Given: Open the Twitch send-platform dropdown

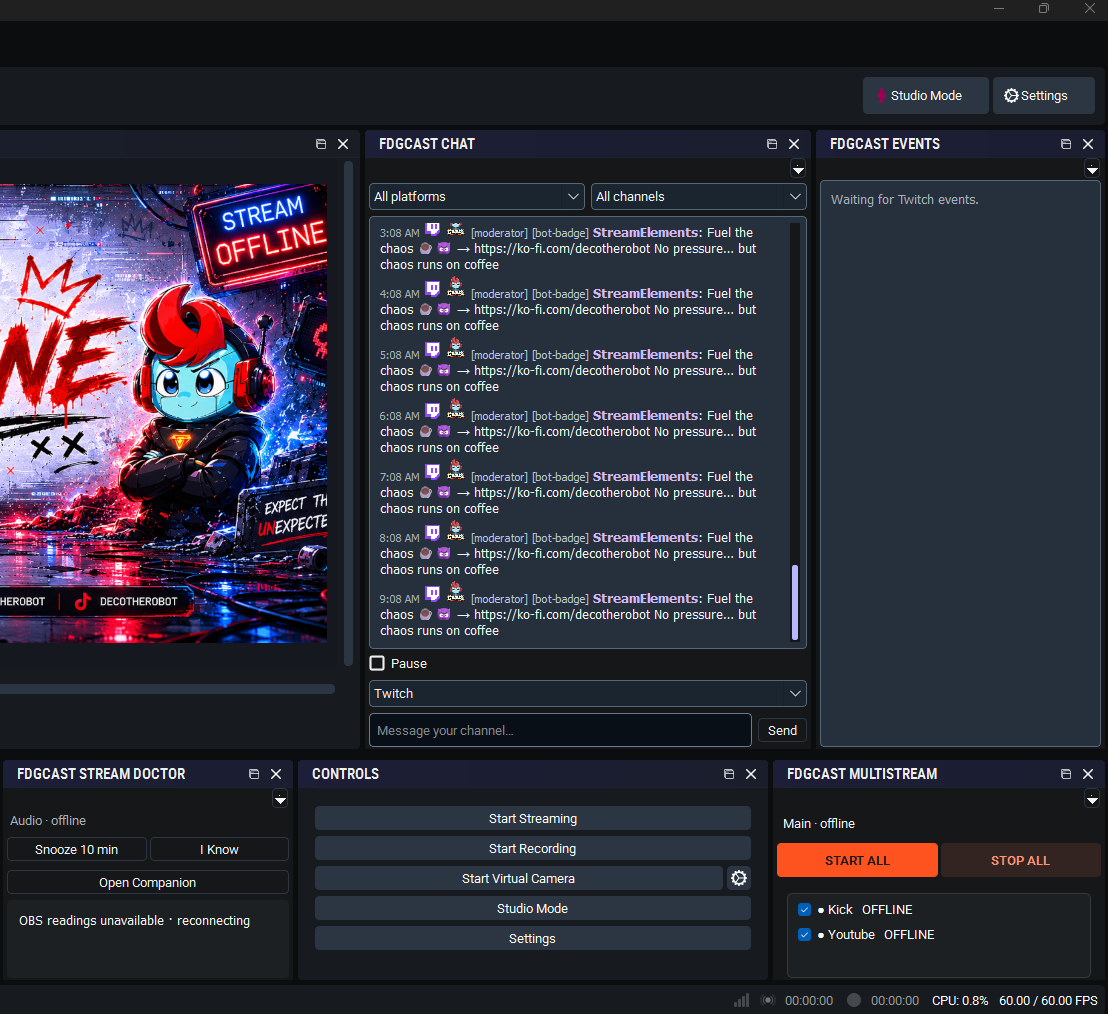Looking at the screenshot, I should 588,693.
